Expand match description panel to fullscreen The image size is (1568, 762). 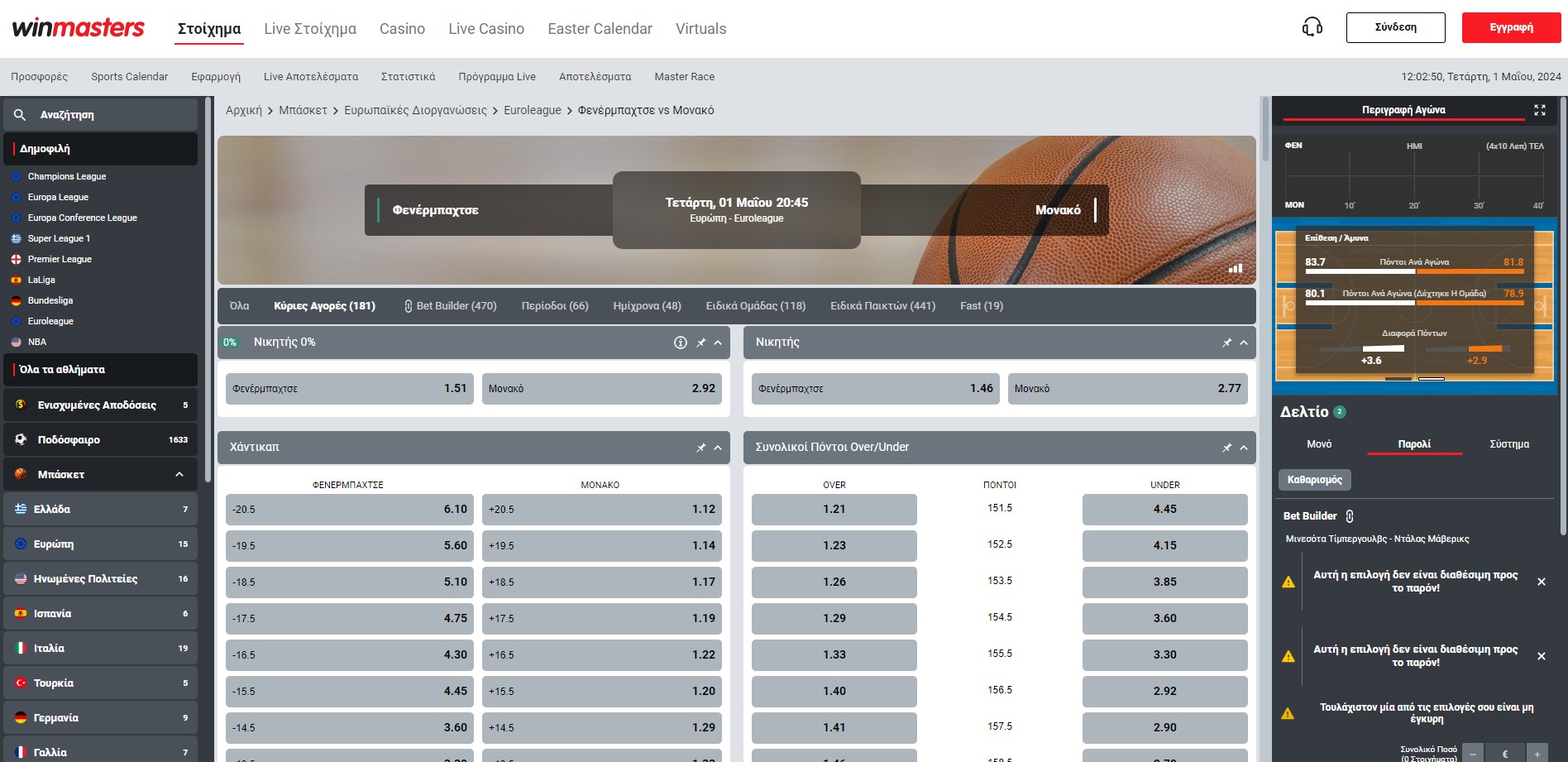coord(1539,110)
